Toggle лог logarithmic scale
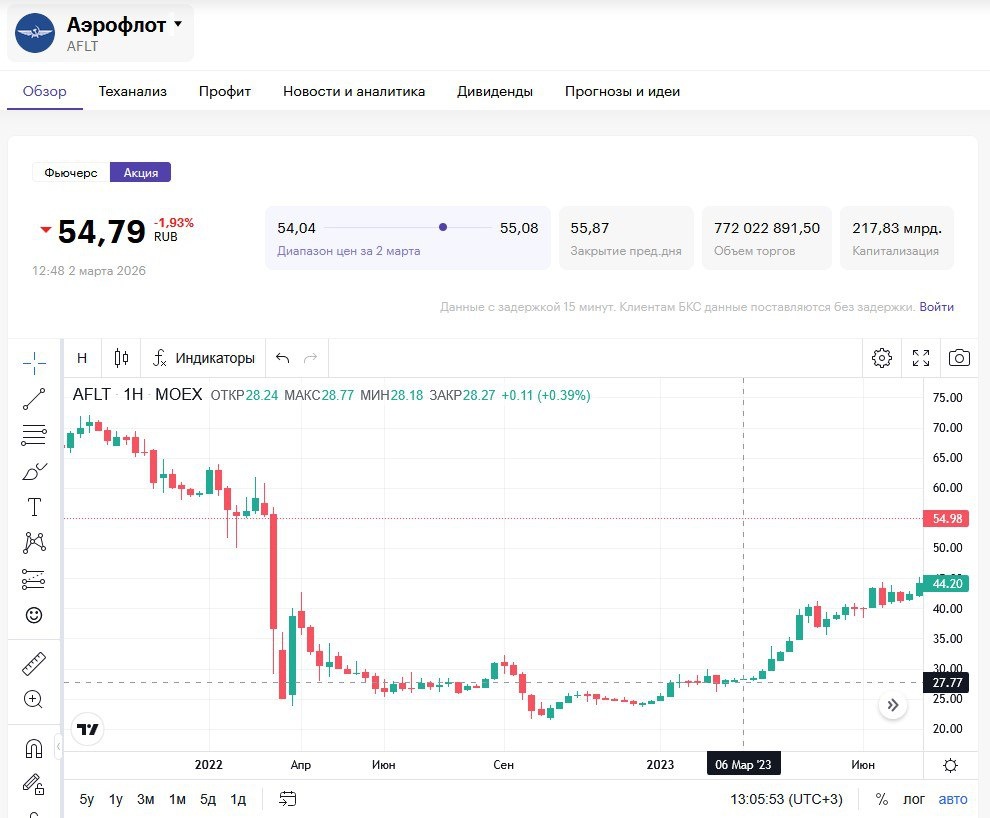The image size is (990, 818). coord(914,799)
